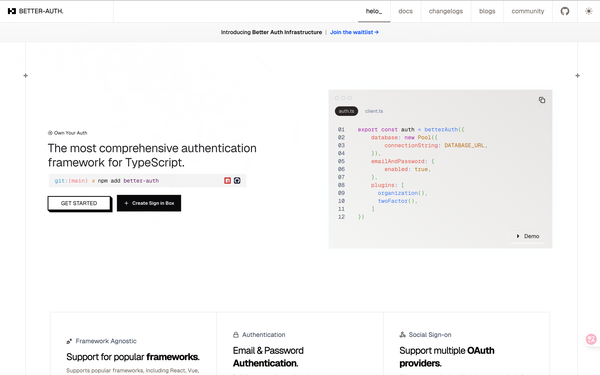Switch to the helo_ nav tab
600x375 pixels.
click(373, 11)
